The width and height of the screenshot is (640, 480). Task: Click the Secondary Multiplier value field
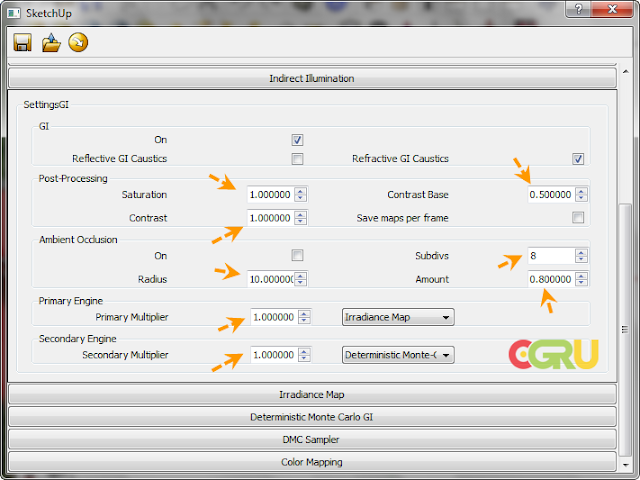tap(273, 355)
